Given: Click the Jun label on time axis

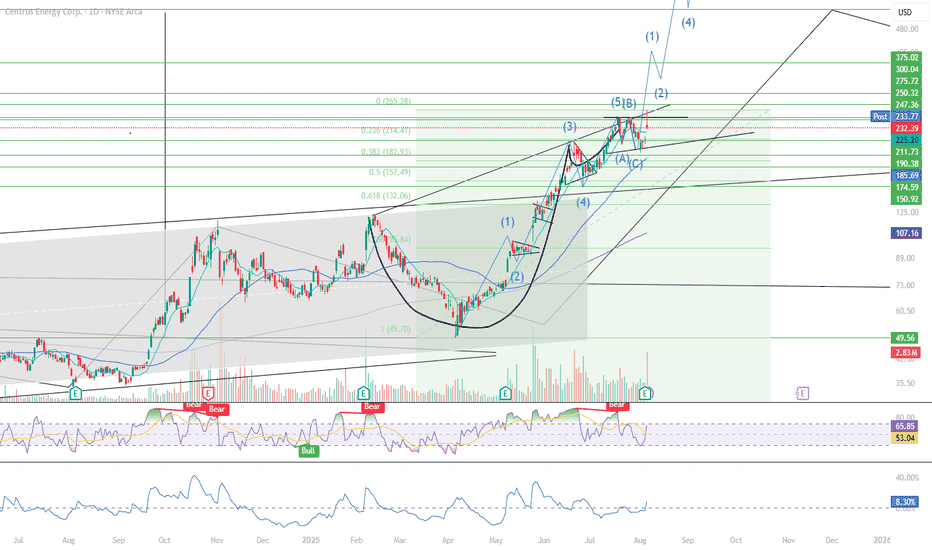Looking at the screenshot, I should pyautogui.click(x=544, y=540).
